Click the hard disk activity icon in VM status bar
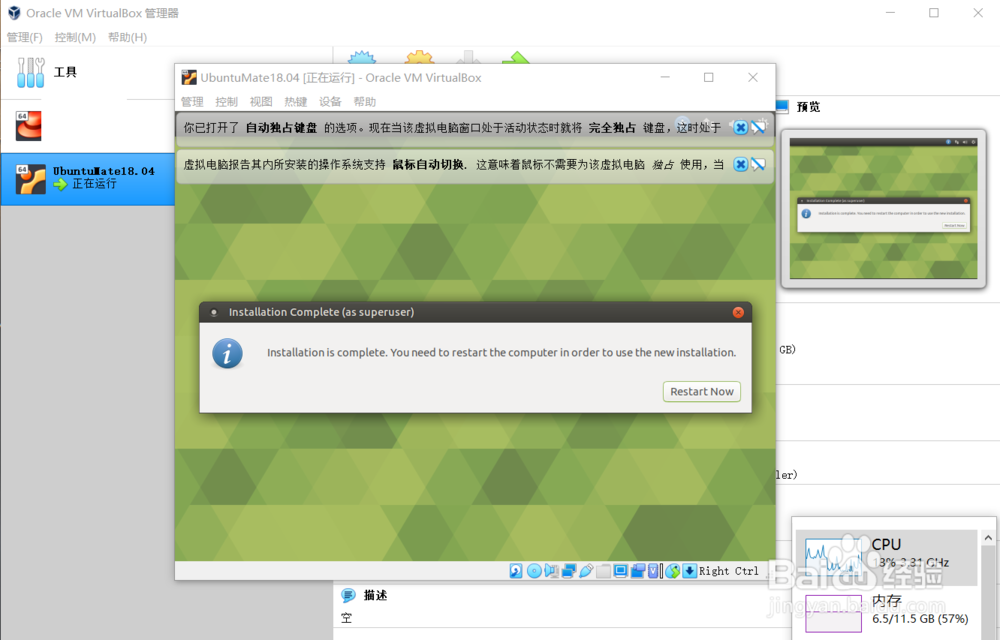The height and width of the screenshot is (640, 1000). 516,571
